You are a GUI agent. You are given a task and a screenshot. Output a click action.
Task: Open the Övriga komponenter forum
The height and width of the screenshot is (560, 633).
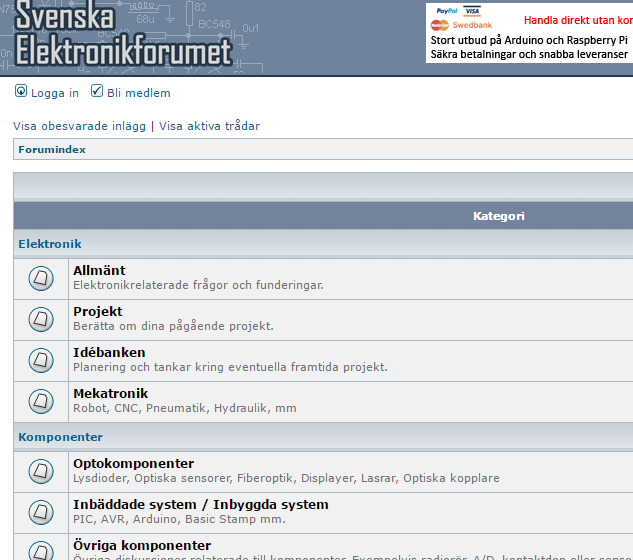tap(142, 545)
